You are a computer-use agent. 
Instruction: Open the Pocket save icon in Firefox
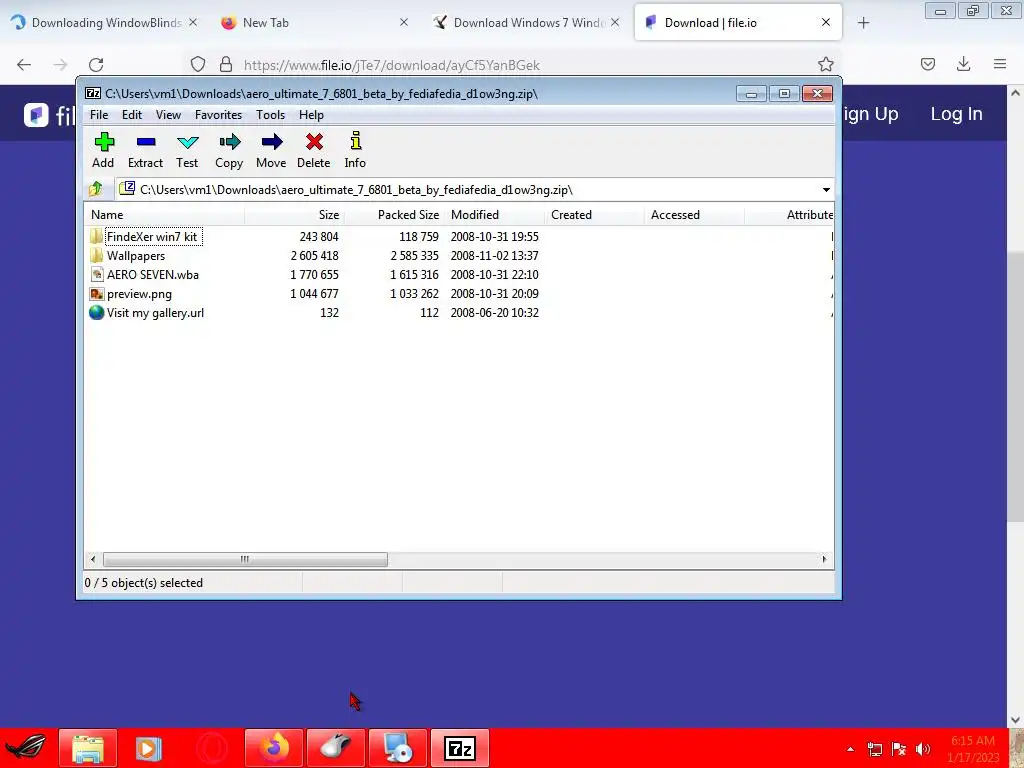tap(927, 64)
